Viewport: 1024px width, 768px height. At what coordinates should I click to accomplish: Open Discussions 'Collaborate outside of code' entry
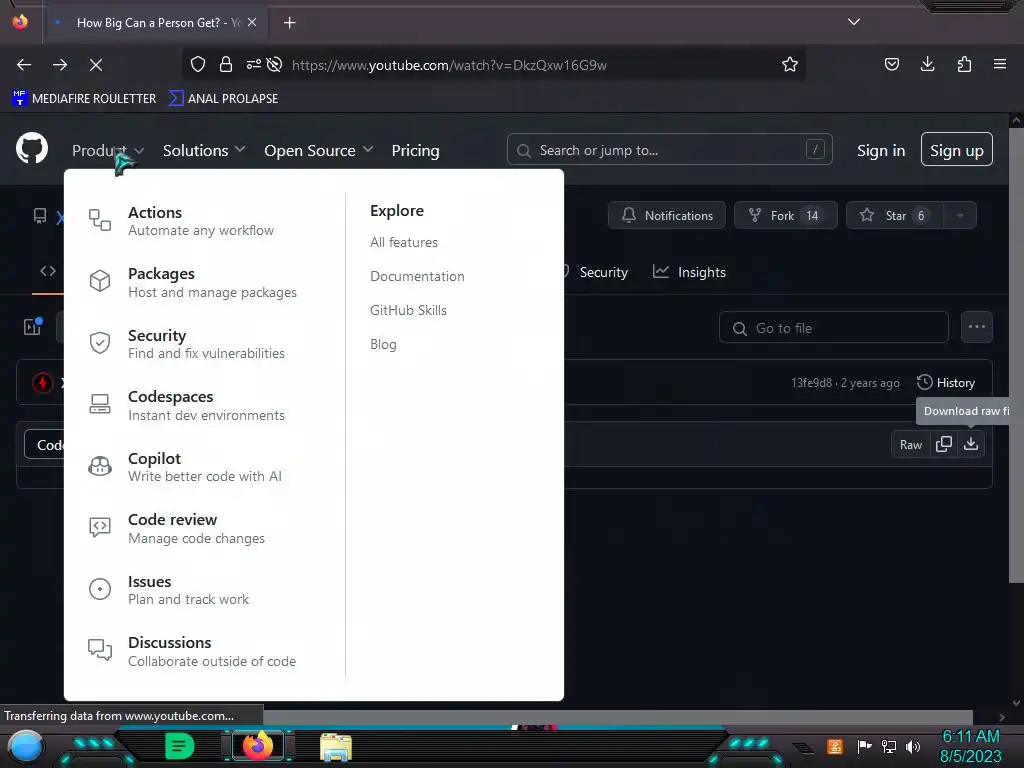[x=192, y=650]
